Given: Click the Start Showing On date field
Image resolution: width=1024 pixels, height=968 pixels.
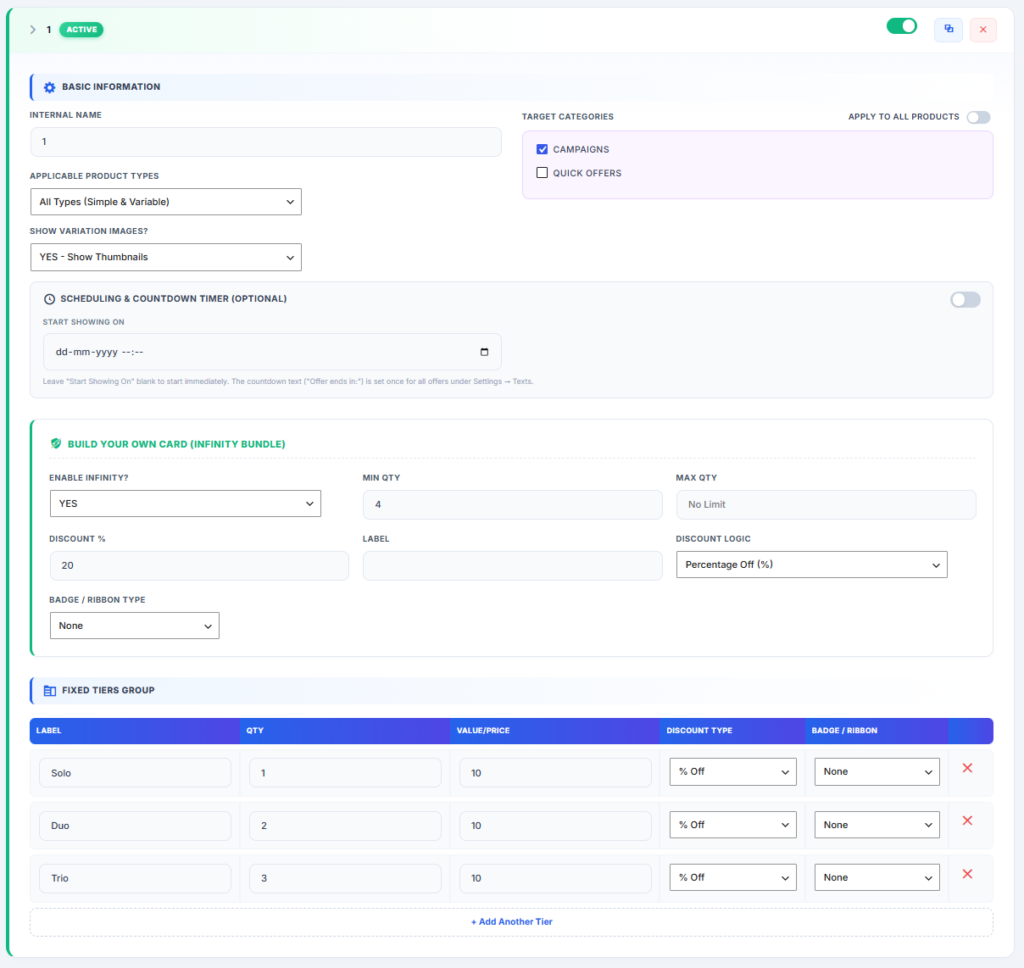Looking at the screenshot, I should (272, 352).
